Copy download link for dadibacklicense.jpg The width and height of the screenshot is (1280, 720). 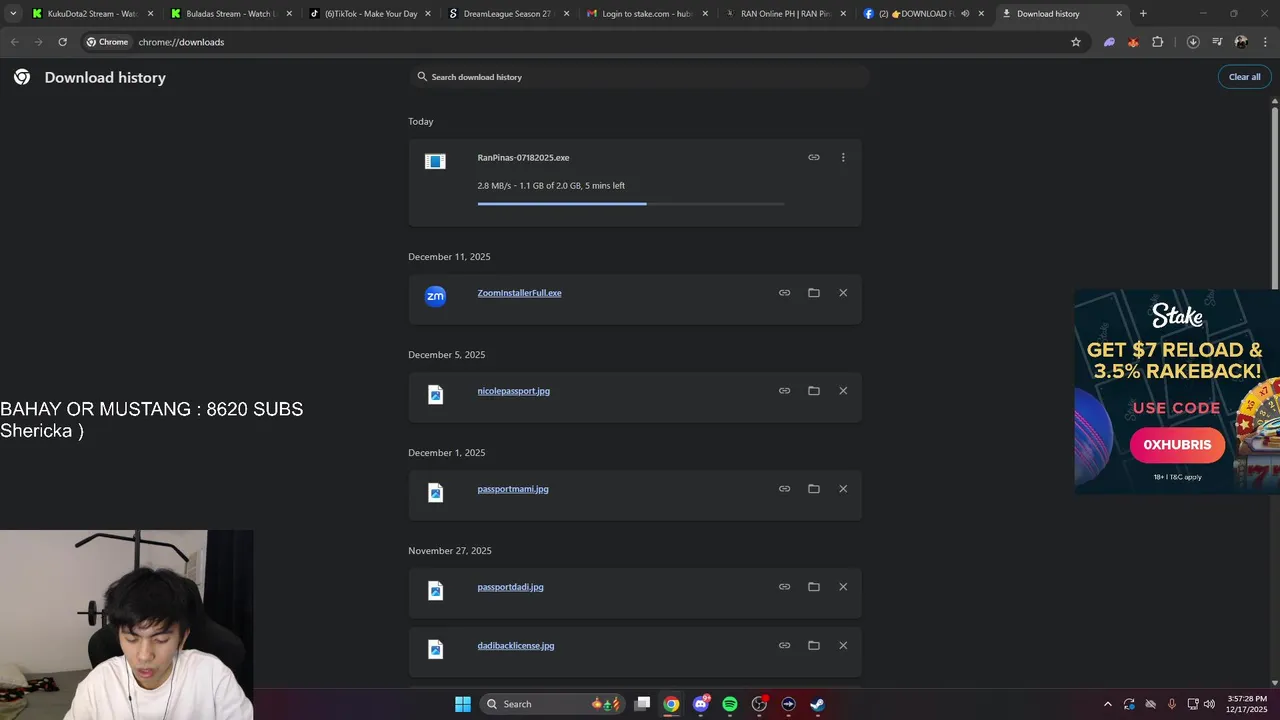coord(785,645)
